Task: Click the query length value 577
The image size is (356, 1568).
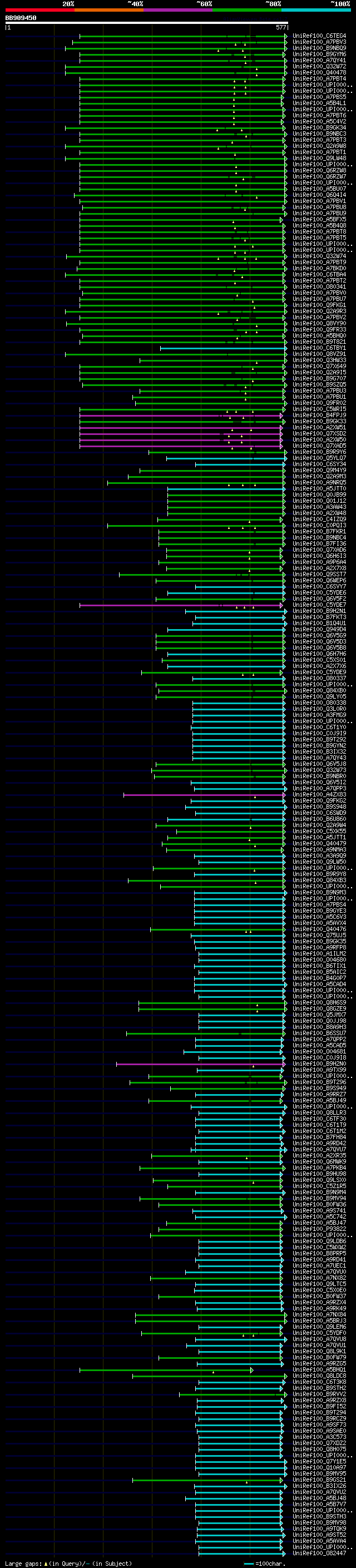Action: coord(280,27)
